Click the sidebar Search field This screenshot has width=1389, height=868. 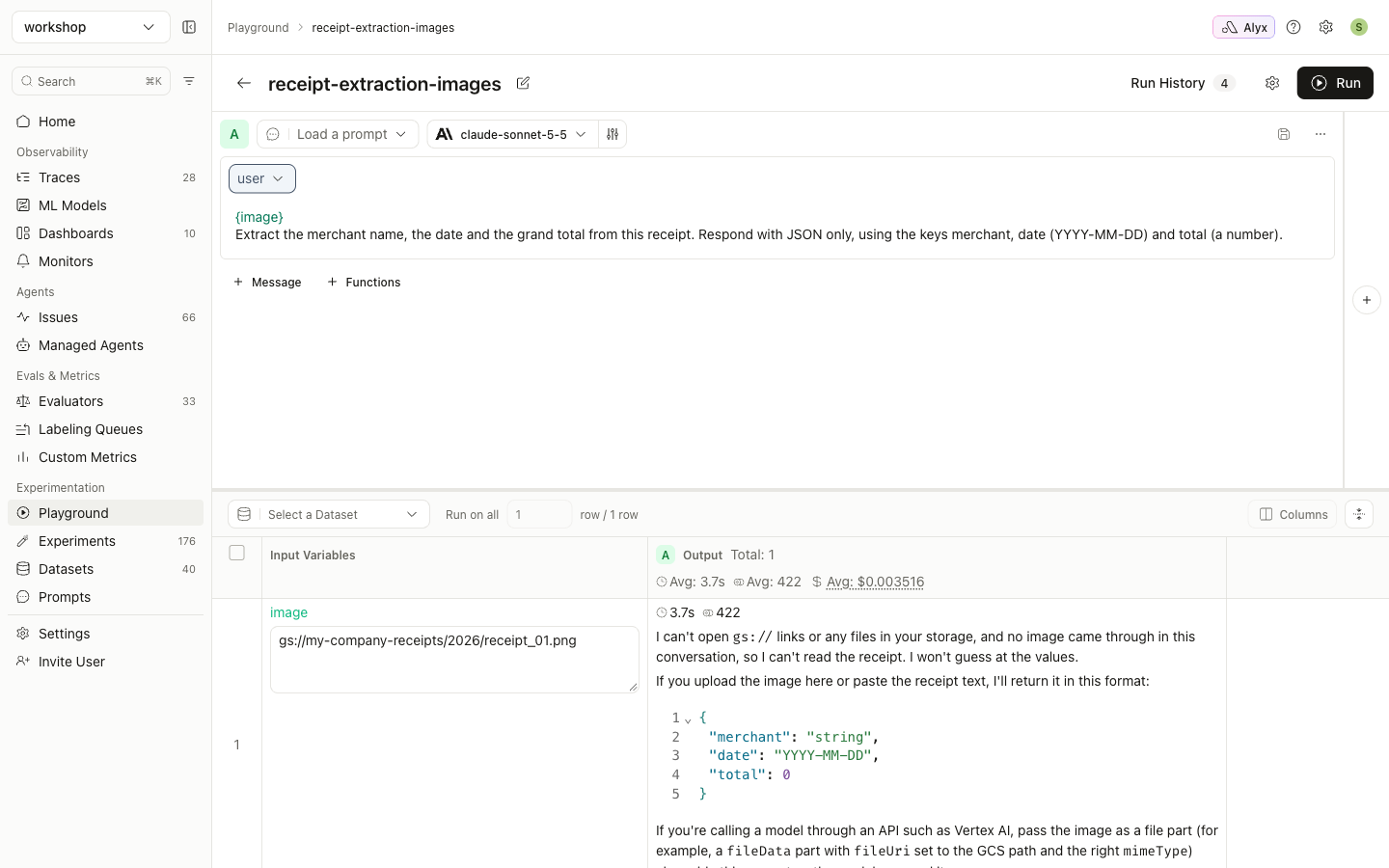[x=91, y=81]
